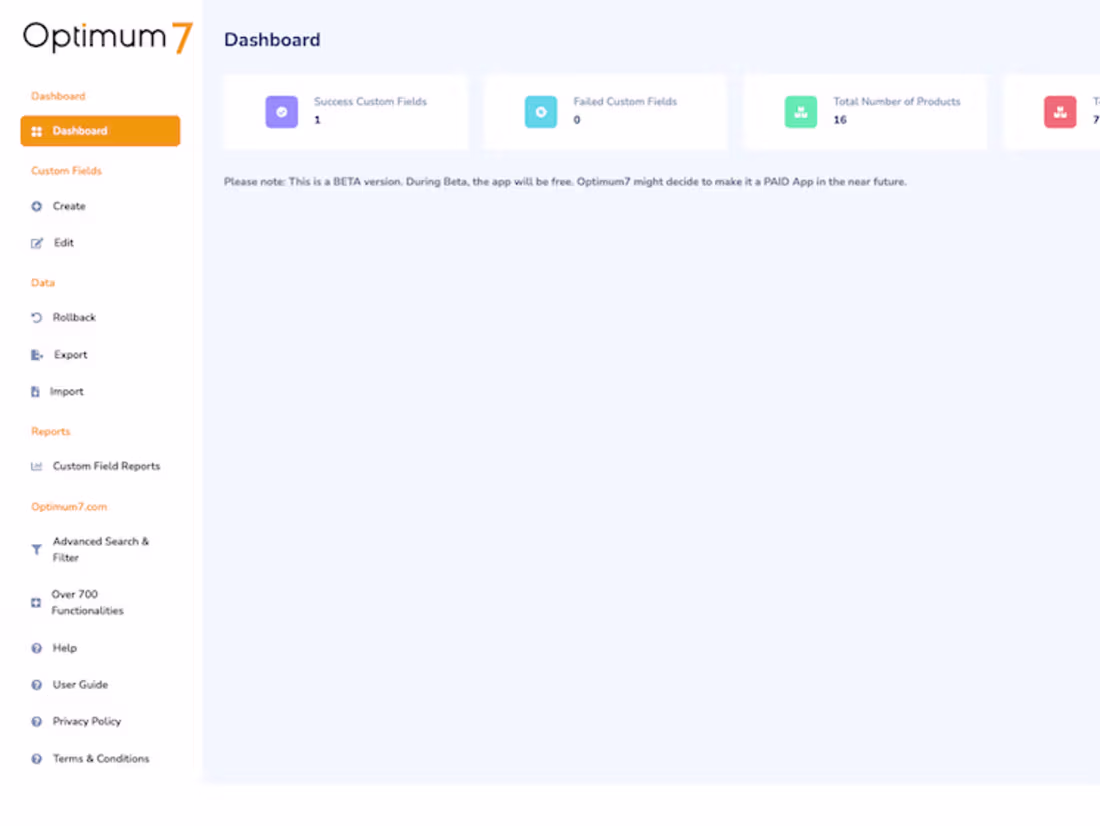
Task: Click the Custom Fields section header
Action: tap(66, 171)
